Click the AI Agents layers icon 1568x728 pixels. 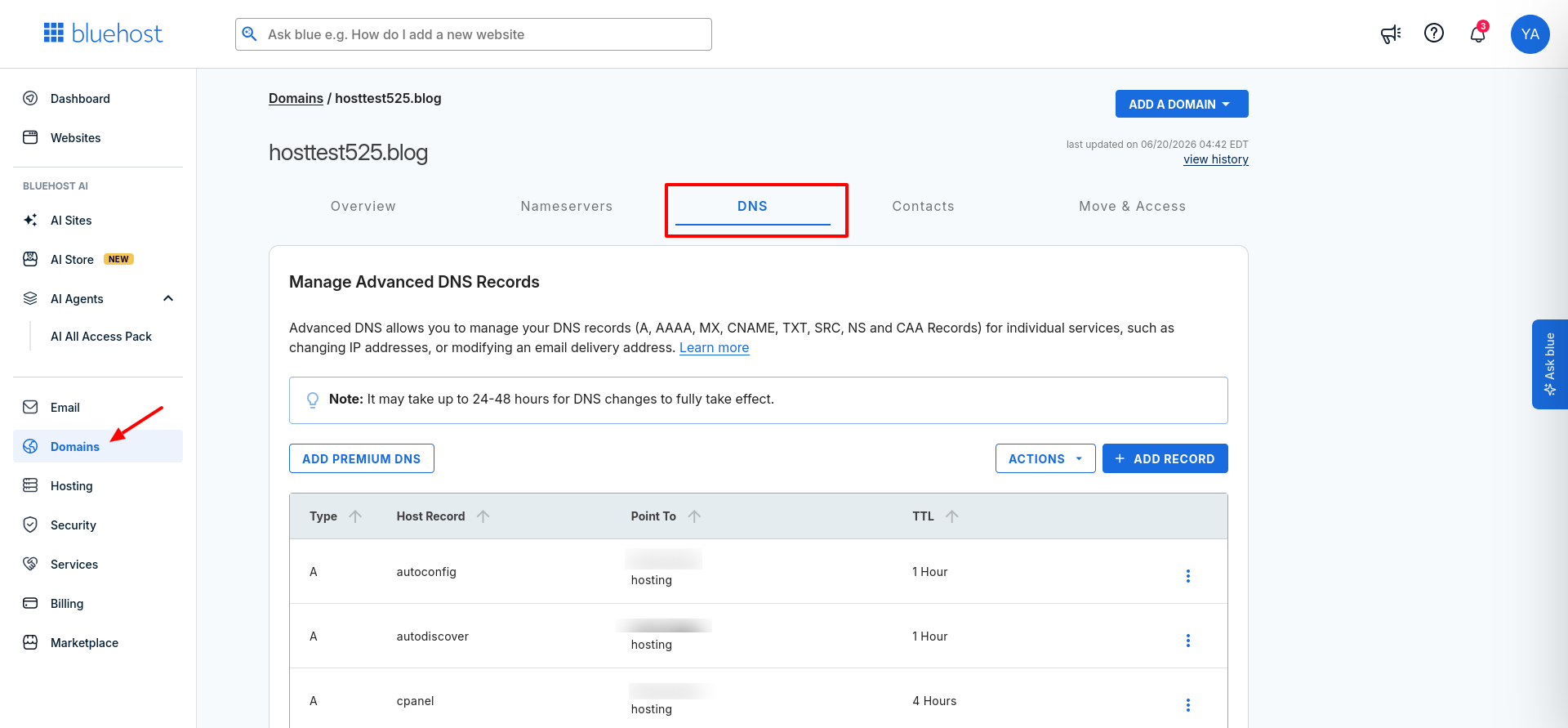pos(30,298)
